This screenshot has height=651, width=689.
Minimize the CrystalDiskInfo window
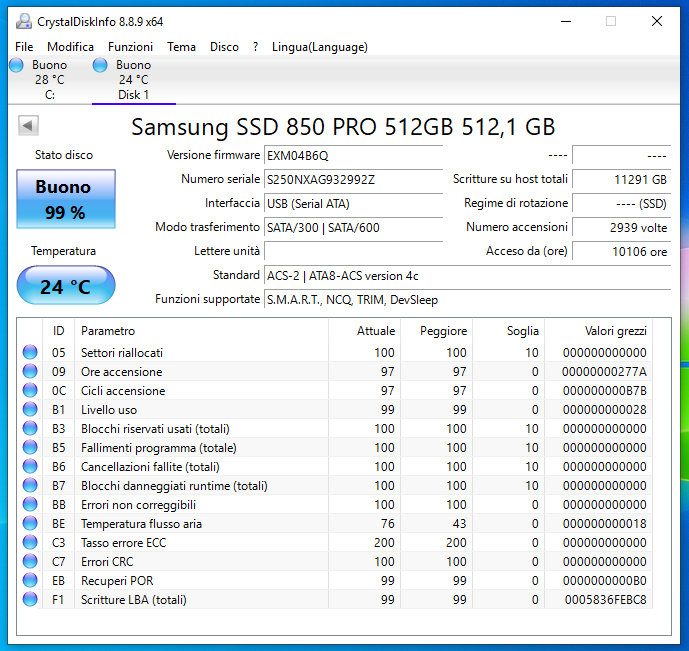coord(566,21)
